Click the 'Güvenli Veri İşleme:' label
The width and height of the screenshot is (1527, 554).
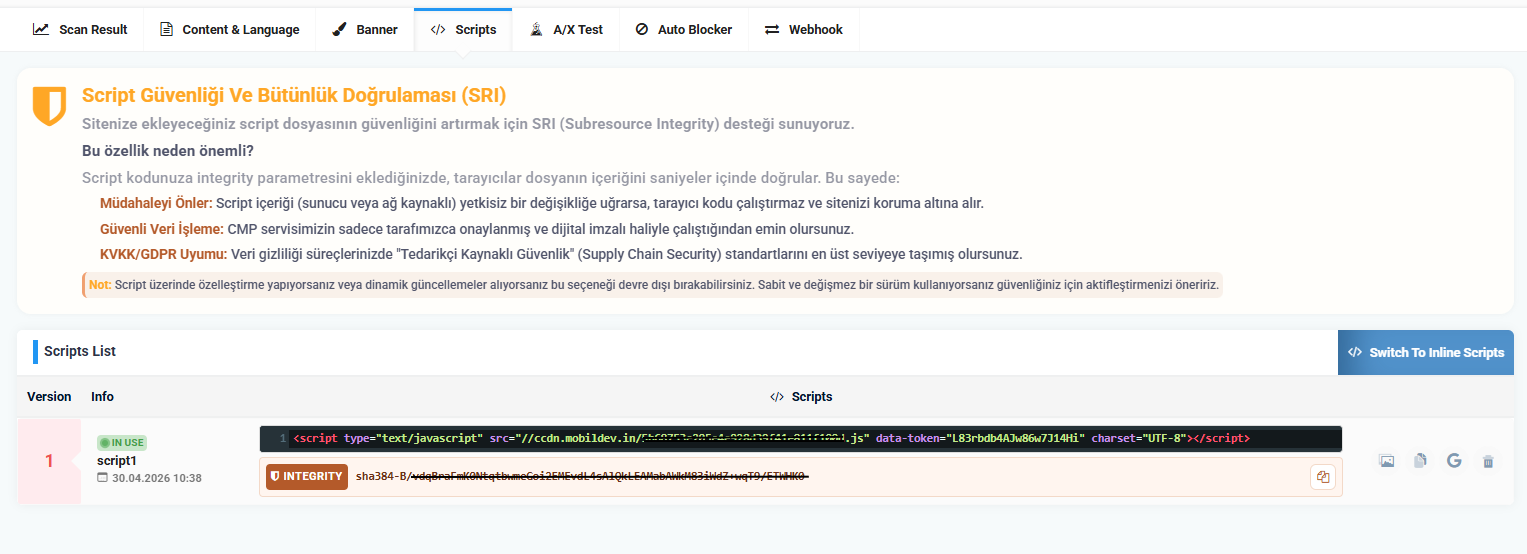pos(162,229)
